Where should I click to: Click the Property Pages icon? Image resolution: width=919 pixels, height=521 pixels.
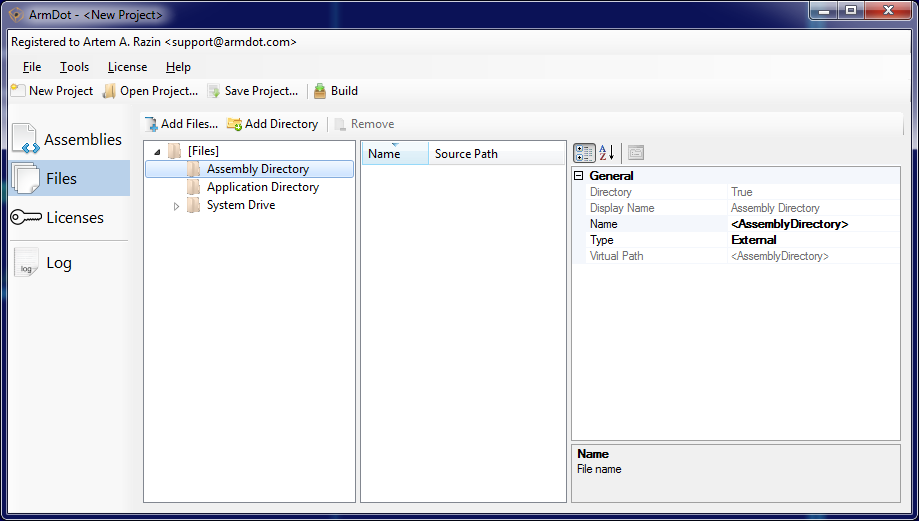[636, 153]
